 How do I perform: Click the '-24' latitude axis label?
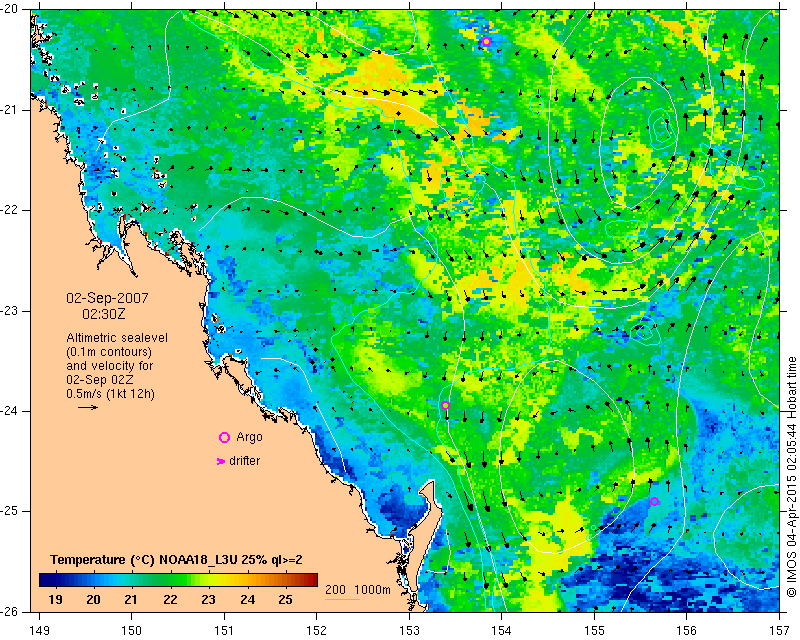click(10, 411)
